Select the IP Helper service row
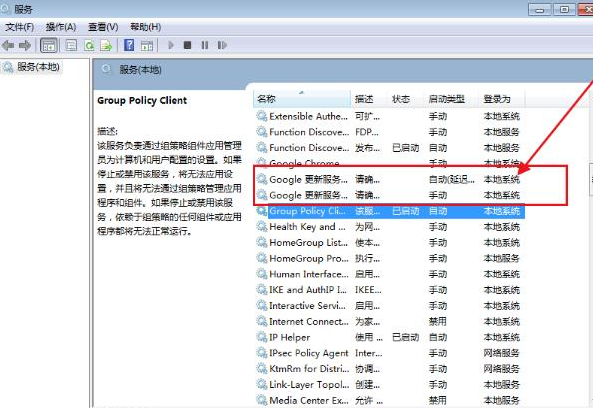The image size is (593, 408). pyautogui.click(x=389, y=337)
